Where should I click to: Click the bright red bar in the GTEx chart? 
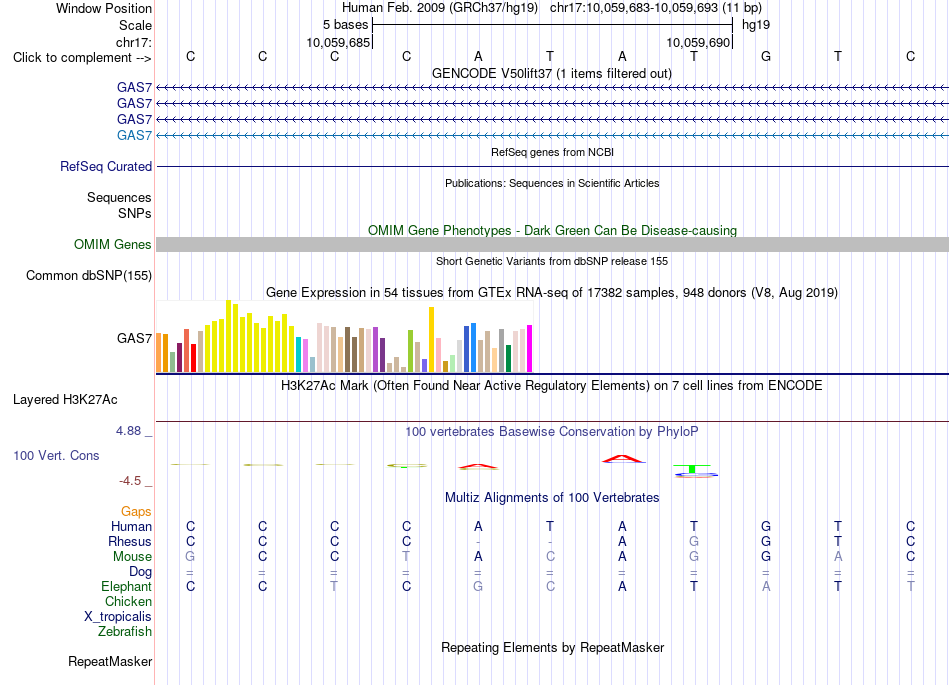pyautogui.click(x=193, y=358)
